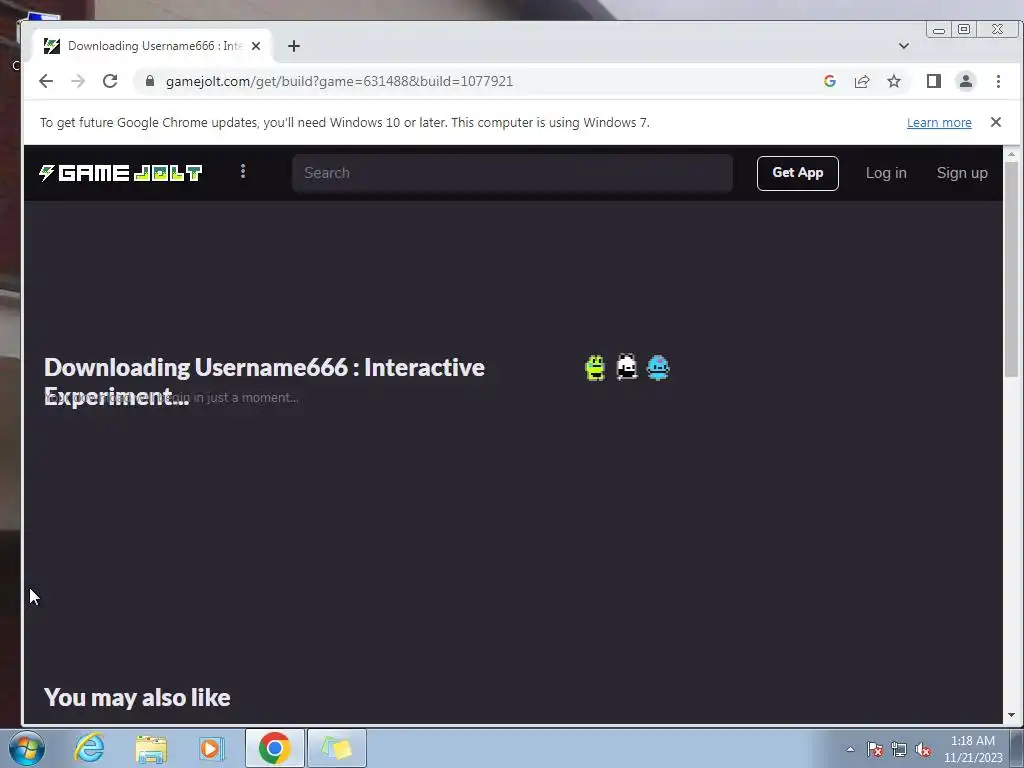Click the Get App button
Viewport: 1024px width, 768px height.
(x=797, y=173)
